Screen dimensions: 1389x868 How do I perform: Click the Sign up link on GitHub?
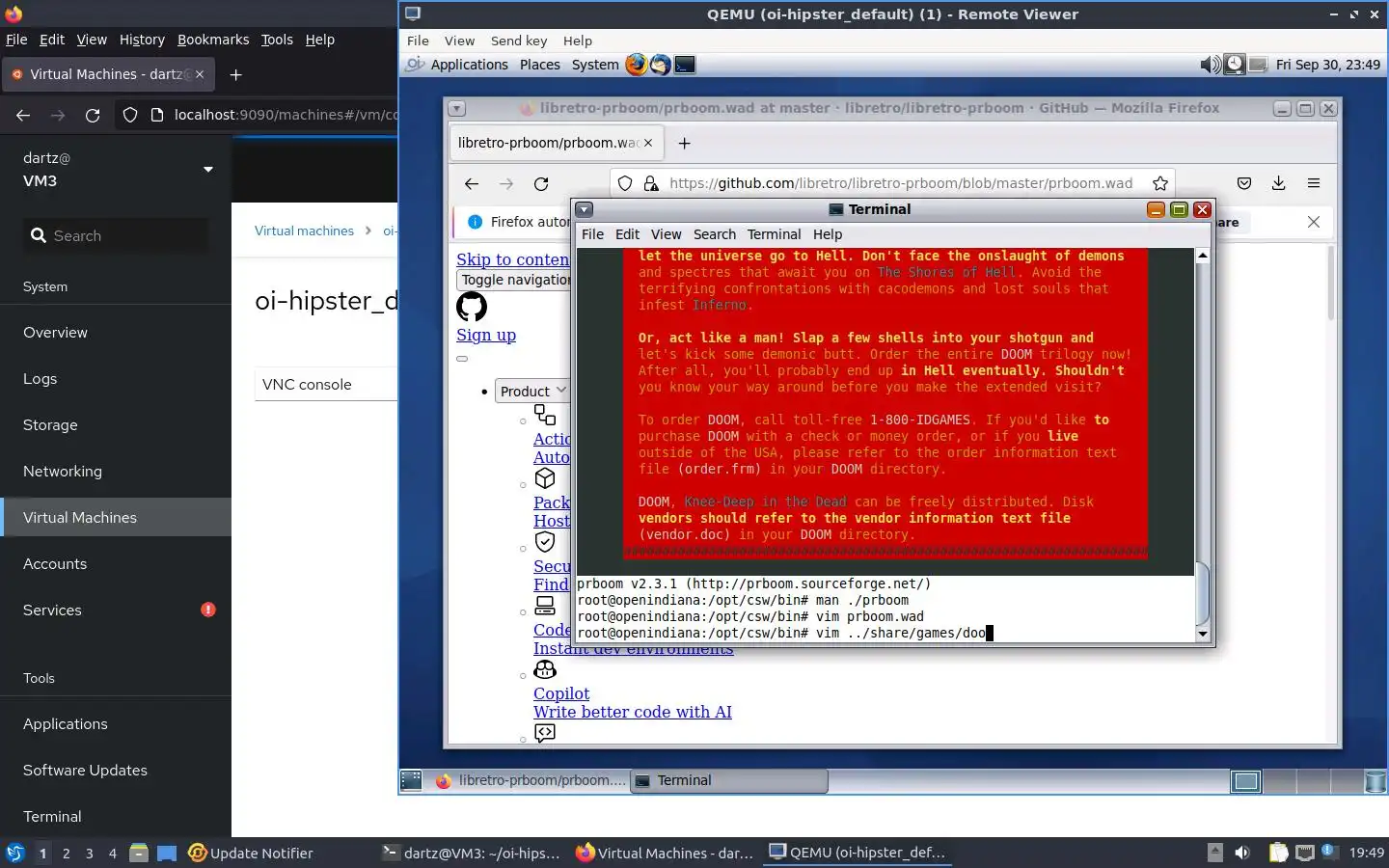click(486, 335)
